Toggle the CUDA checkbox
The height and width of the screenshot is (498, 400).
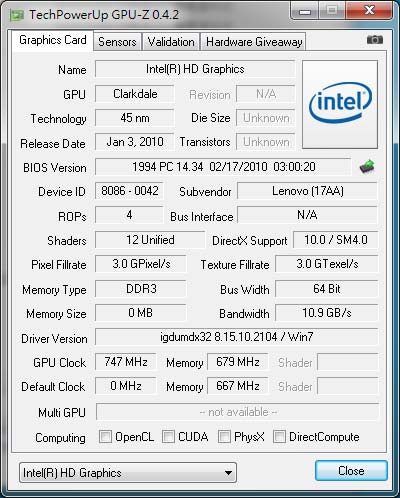[168, 437]
